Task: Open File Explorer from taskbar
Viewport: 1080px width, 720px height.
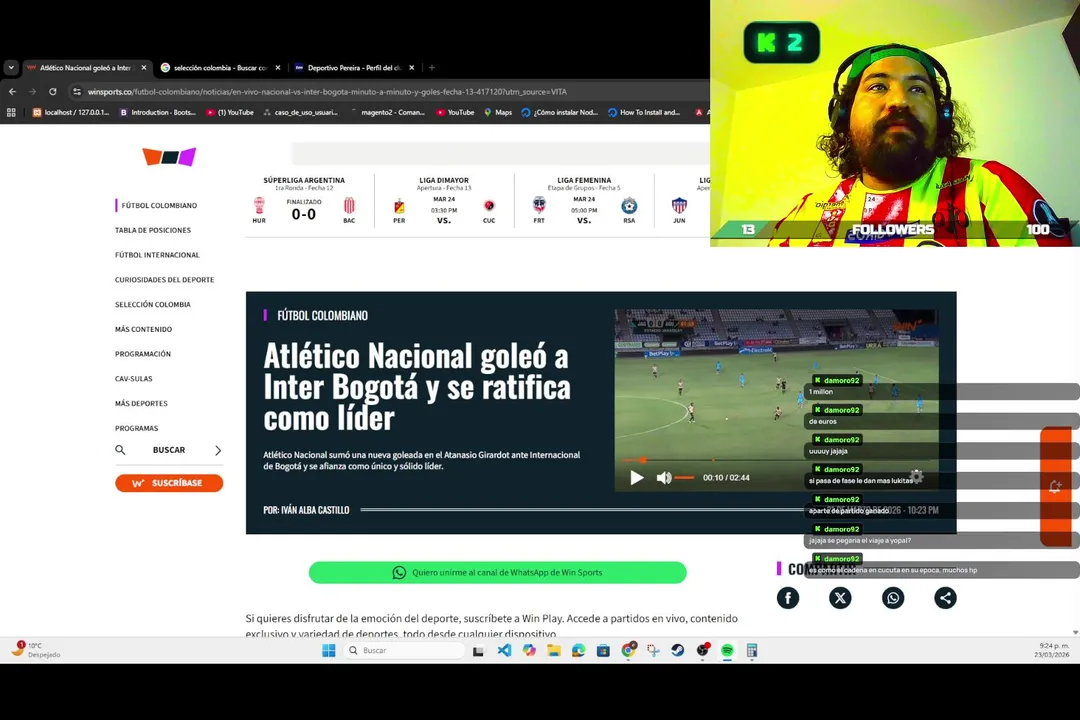Action: [x=554, y=650]
